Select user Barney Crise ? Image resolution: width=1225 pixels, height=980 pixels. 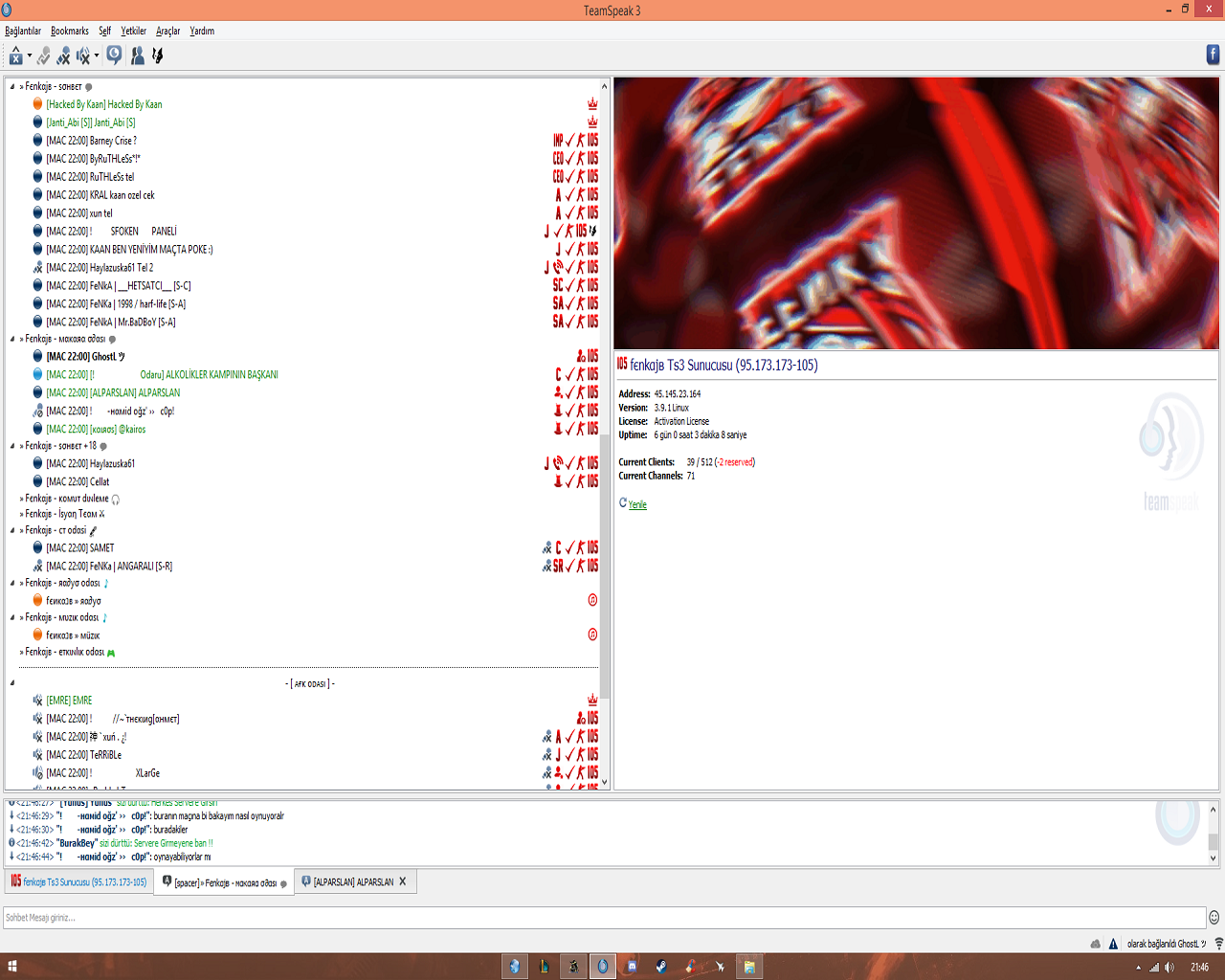pos(92,141)
